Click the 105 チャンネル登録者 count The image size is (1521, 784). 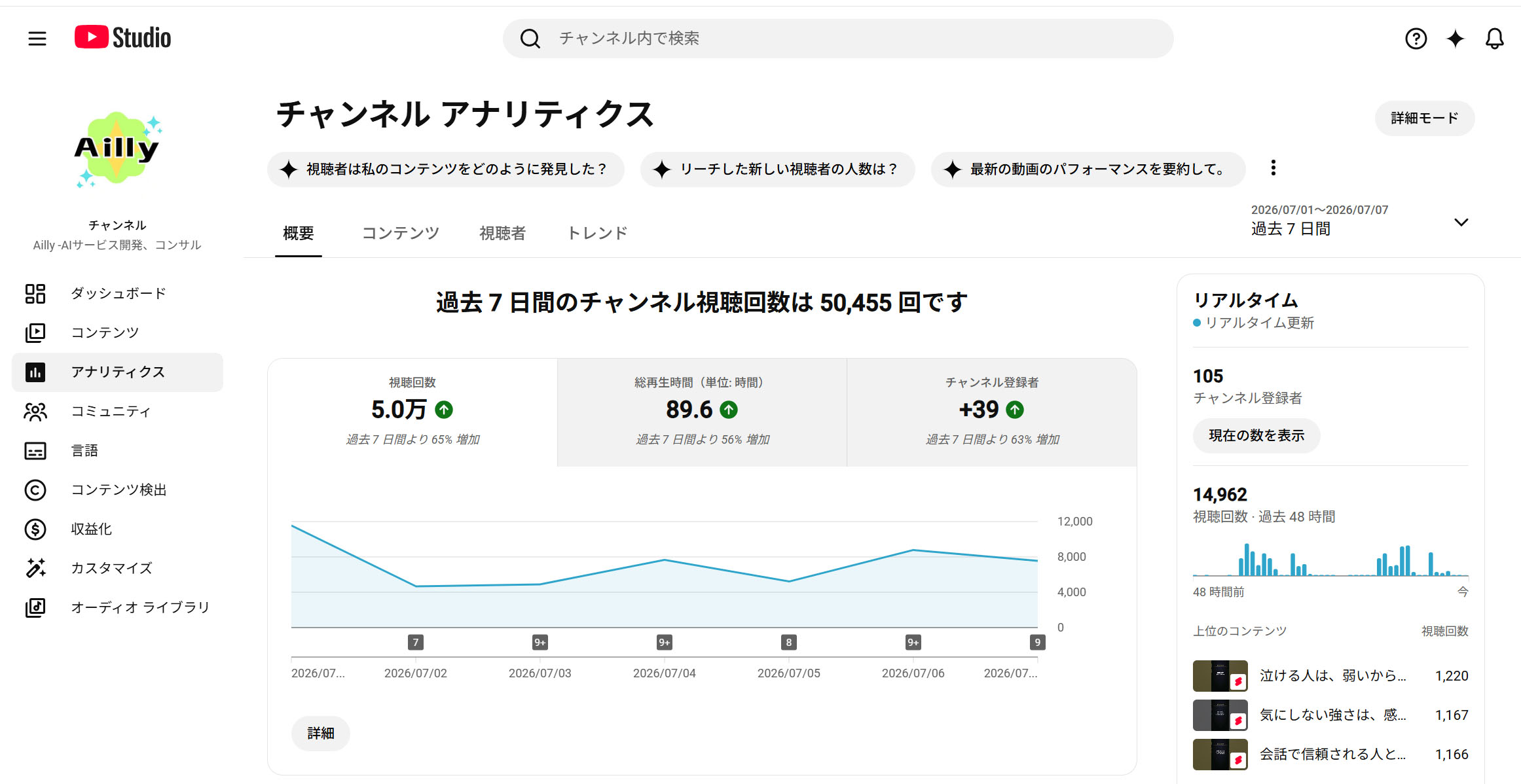tap(1208, 376)
